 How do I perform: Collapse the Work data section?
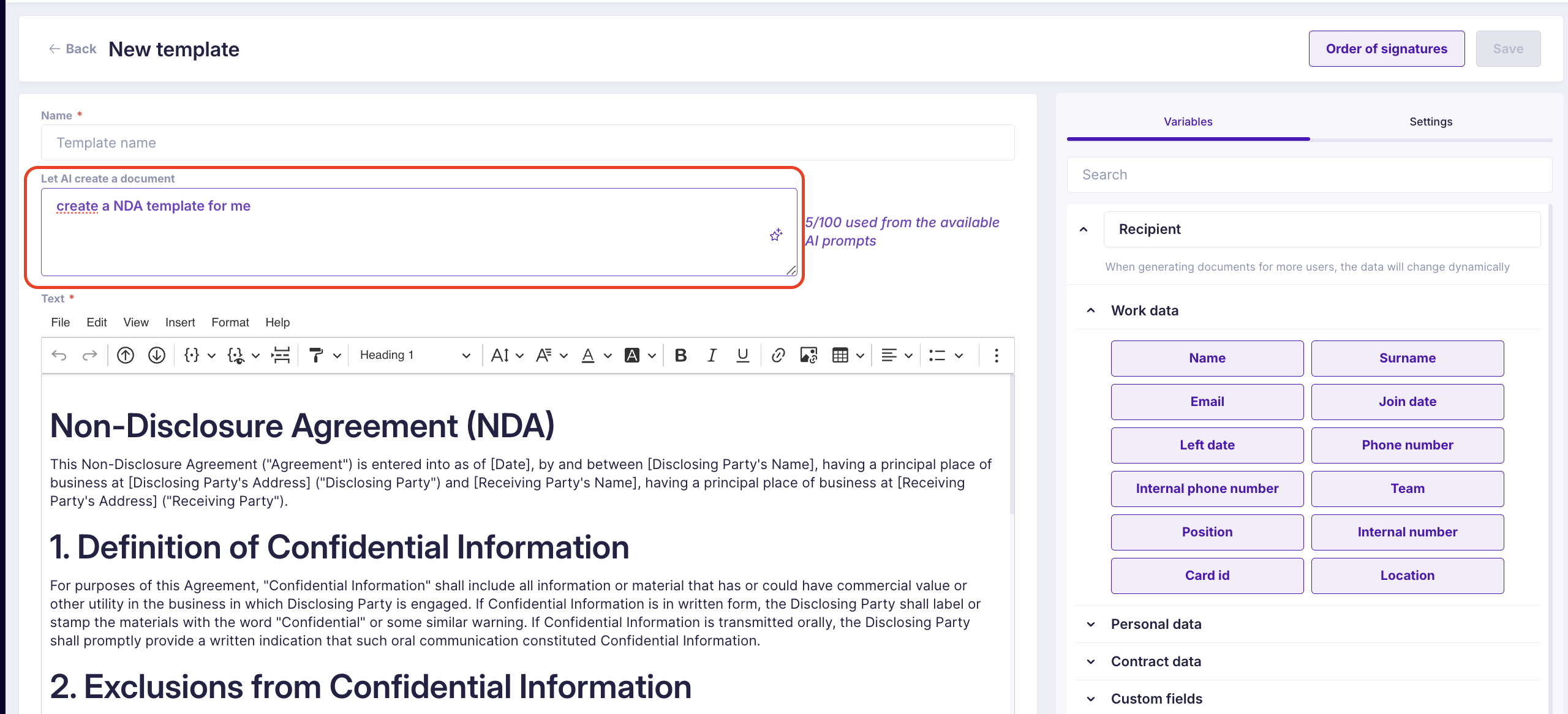pos(1091,310)
